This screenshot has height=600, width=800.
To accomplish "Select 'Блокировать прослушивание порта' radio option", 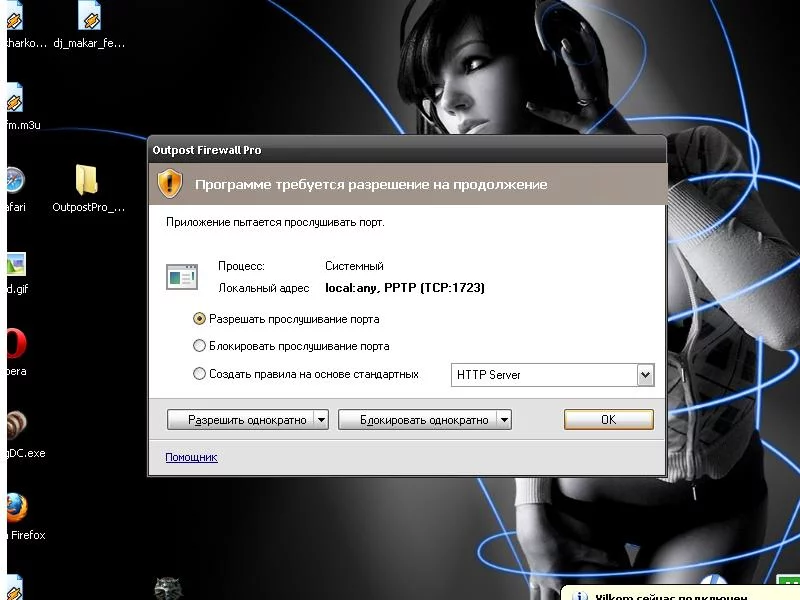I will (x=199, y=346).
